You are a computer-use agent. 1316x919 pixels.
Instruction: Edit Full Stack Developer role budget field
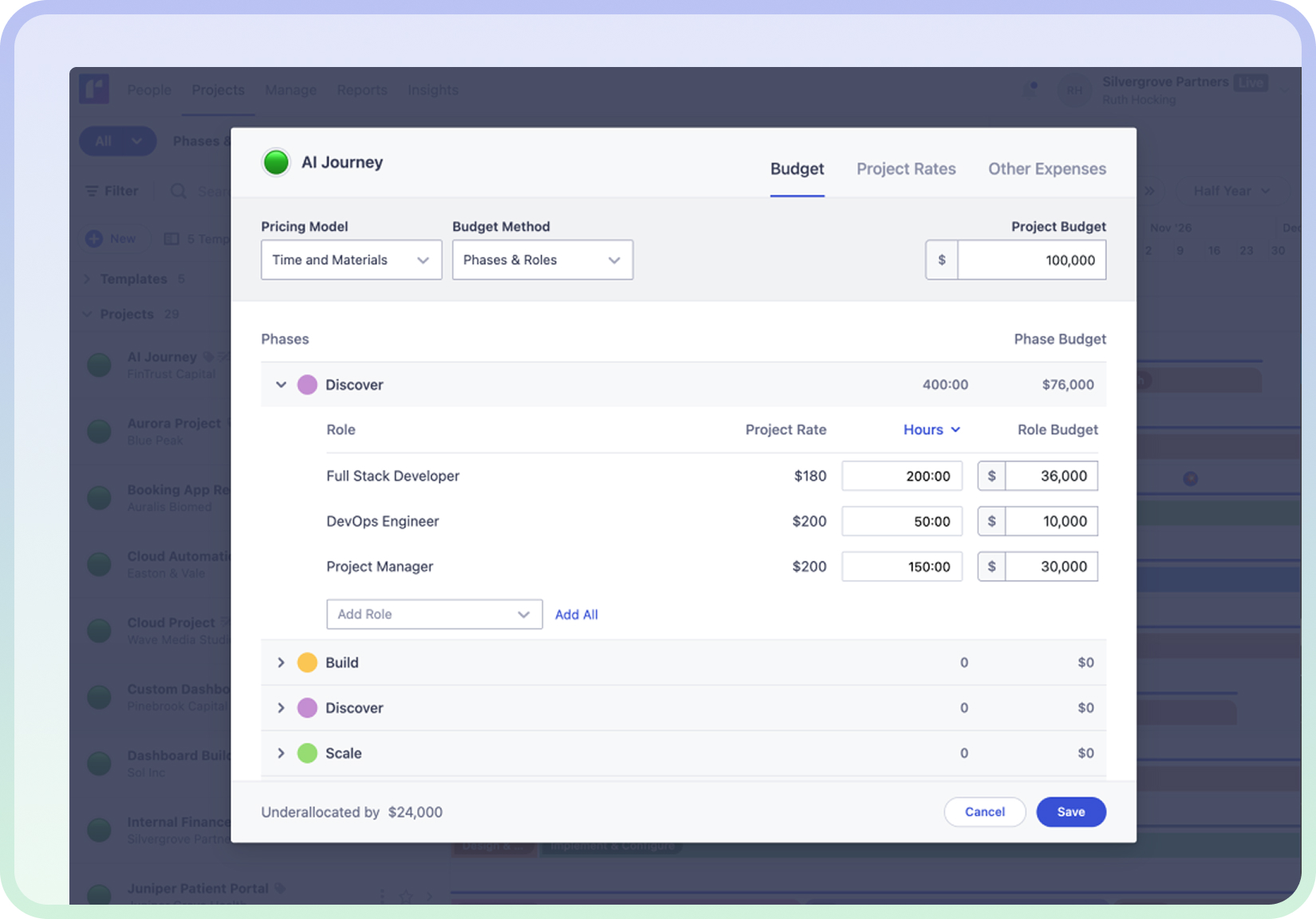click(1051, 476)
